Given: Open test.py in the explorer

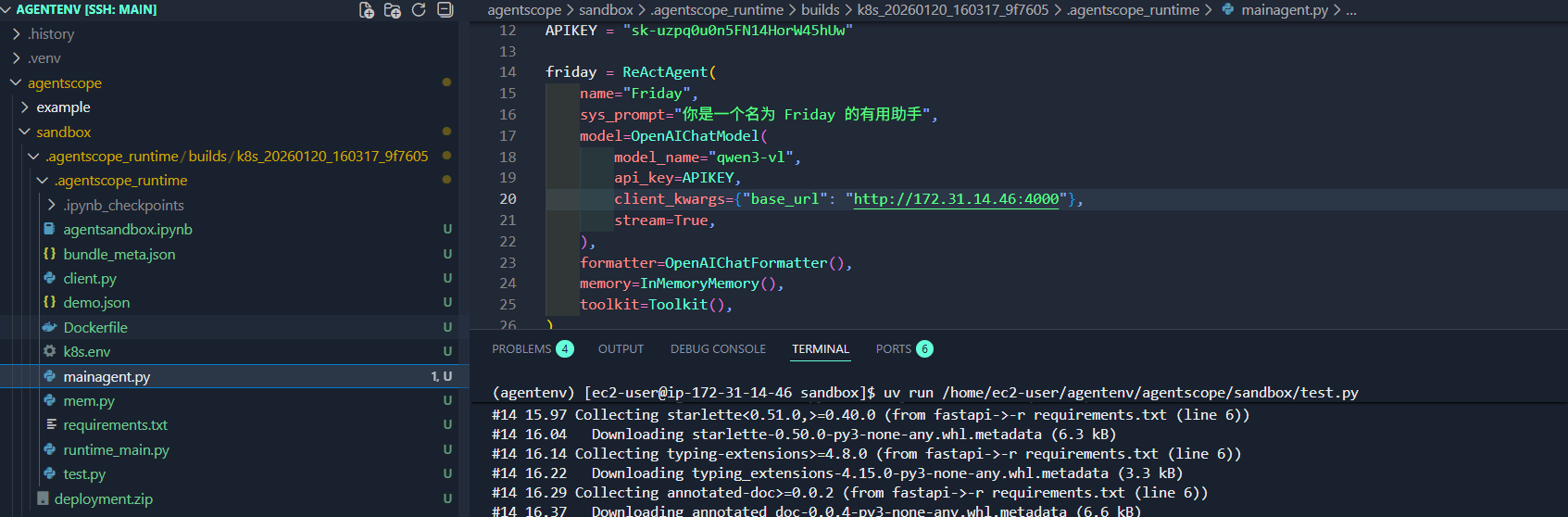Looking at the screenshot, I should coord(84,473).
